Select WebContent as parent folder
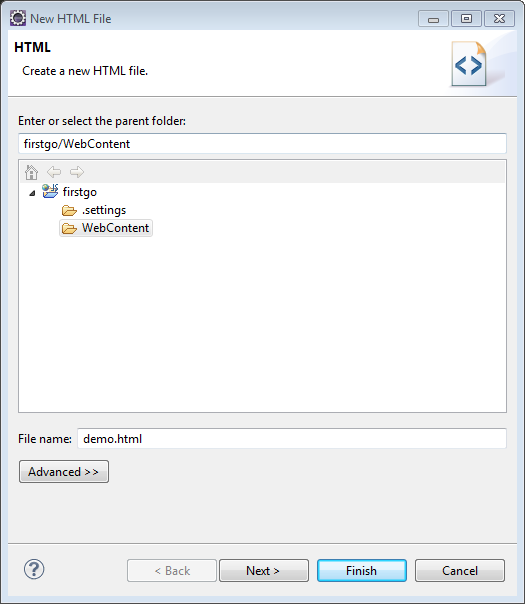 (x=115, y=228)
